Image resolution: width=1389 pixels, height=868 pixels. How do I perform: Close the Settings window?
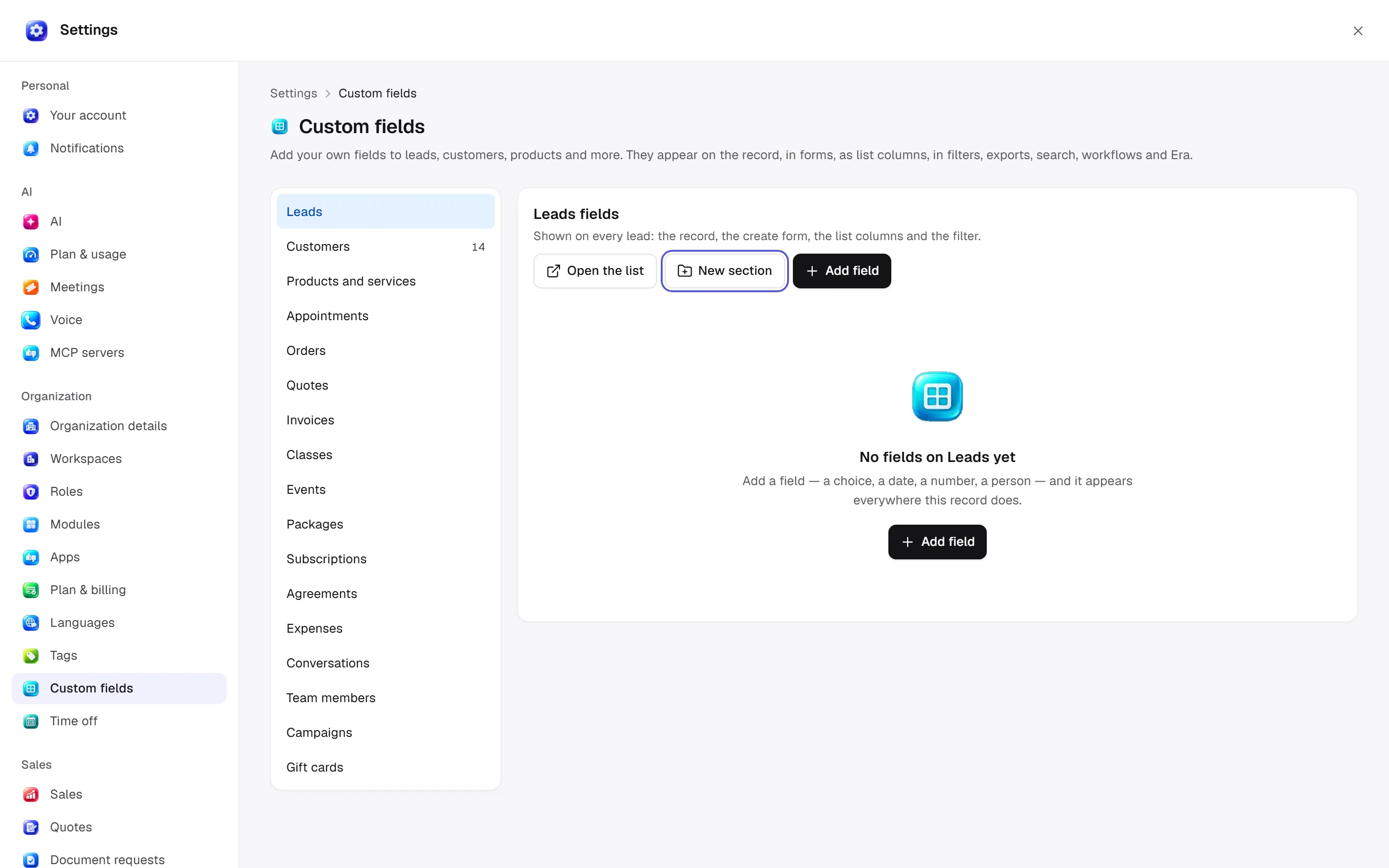pos(1358,31)
